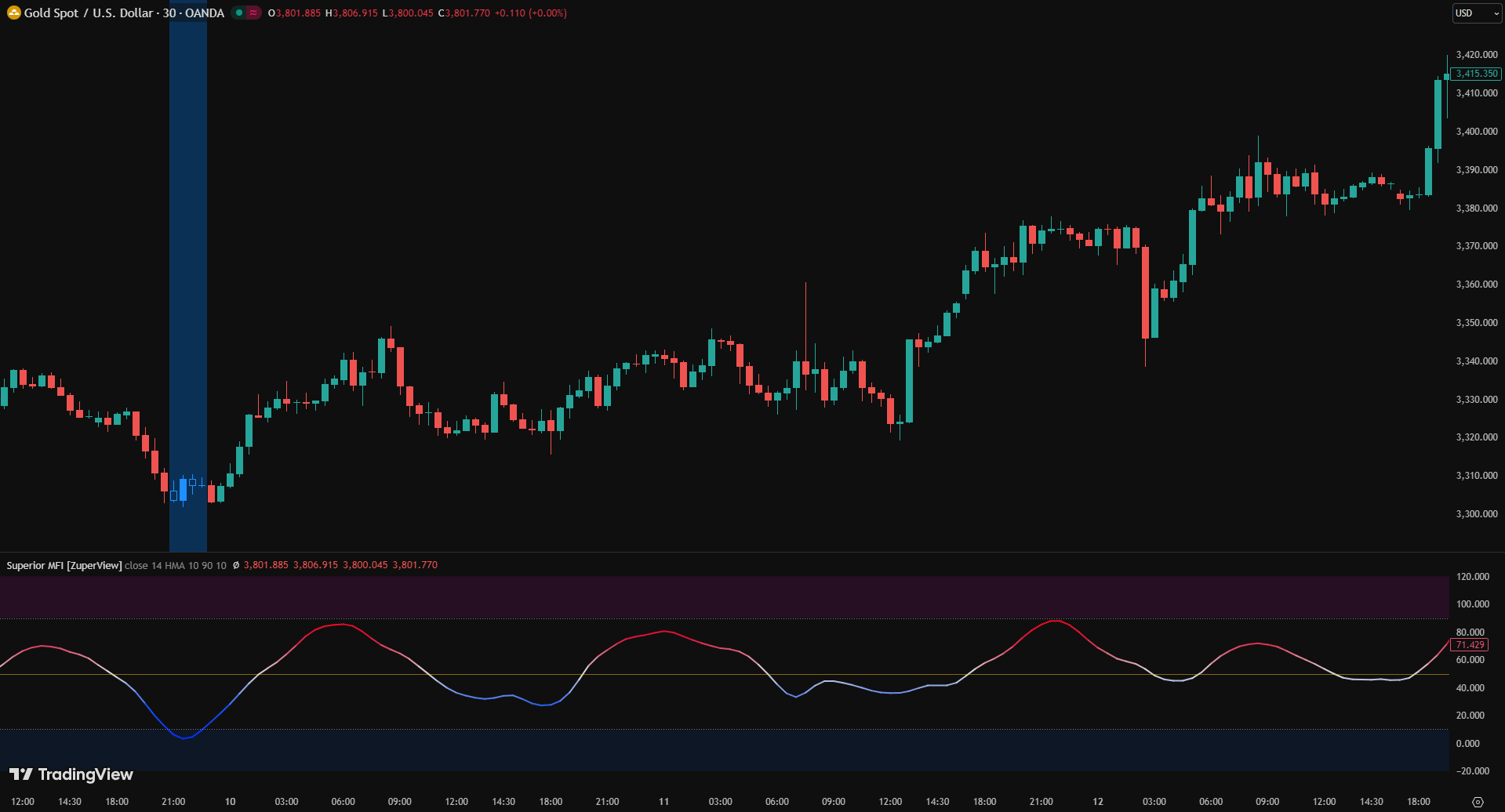Open the USD currency dropdown

click(x=1476, y=13)
